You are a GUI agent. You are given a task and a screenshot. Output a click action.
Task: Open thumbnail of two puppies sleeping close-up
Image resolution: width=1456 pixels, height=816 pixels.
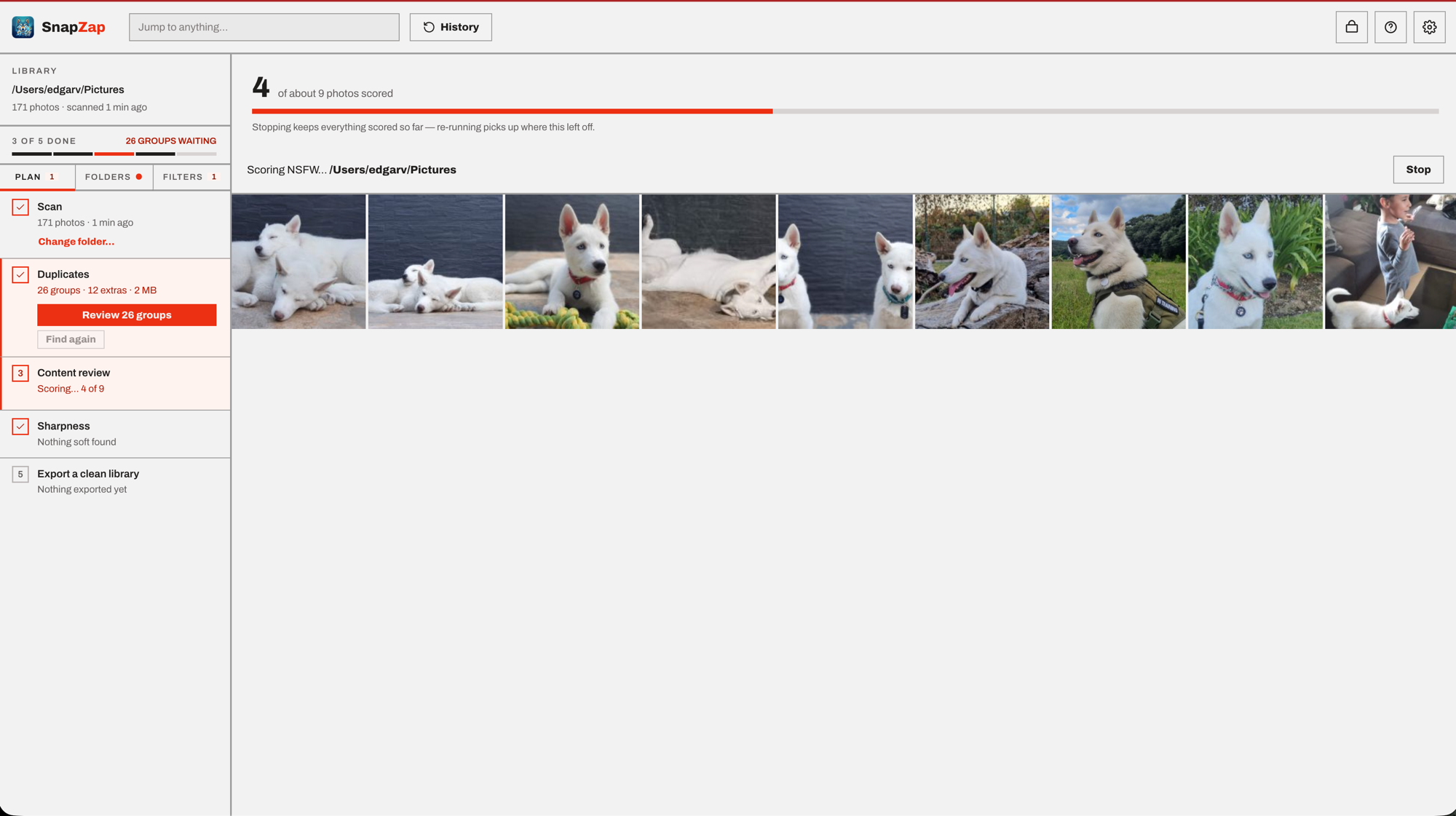tap(298, 261)
